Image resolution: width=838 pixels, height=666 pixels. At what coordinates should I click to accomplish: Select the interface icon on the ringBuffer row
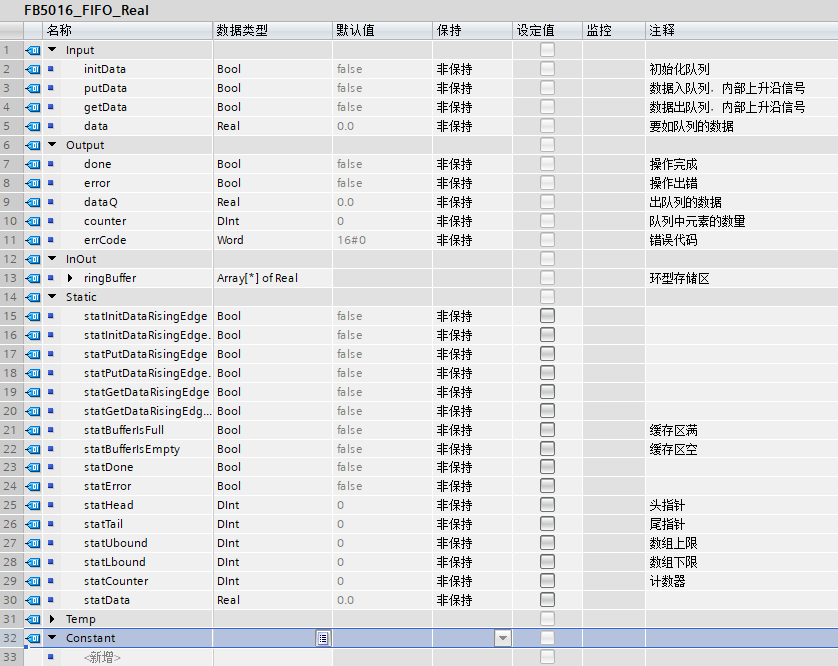33,278
